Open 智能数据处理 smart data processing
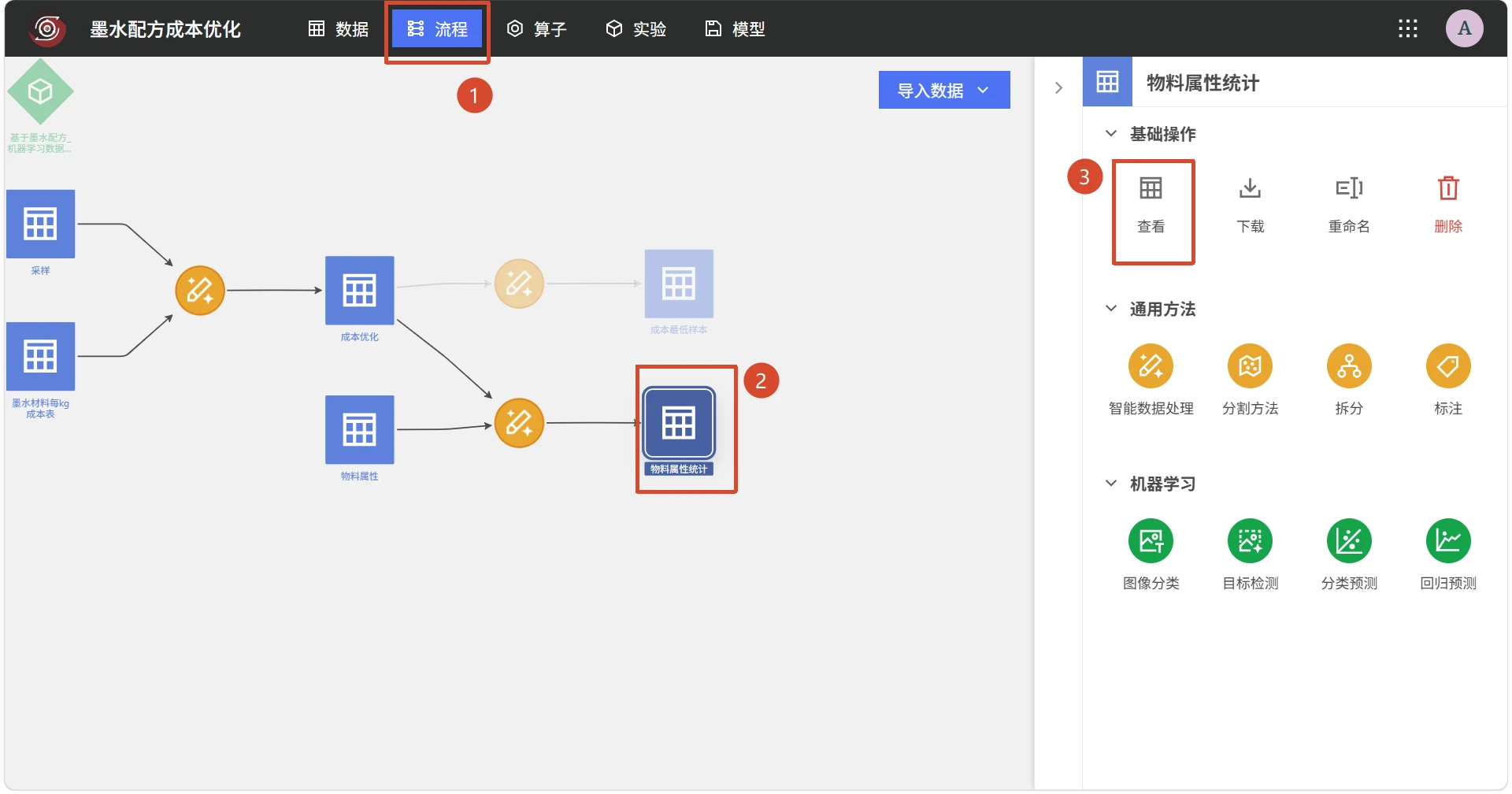The width and height of the screenshot is (1512, 794). click(1151, 366)
